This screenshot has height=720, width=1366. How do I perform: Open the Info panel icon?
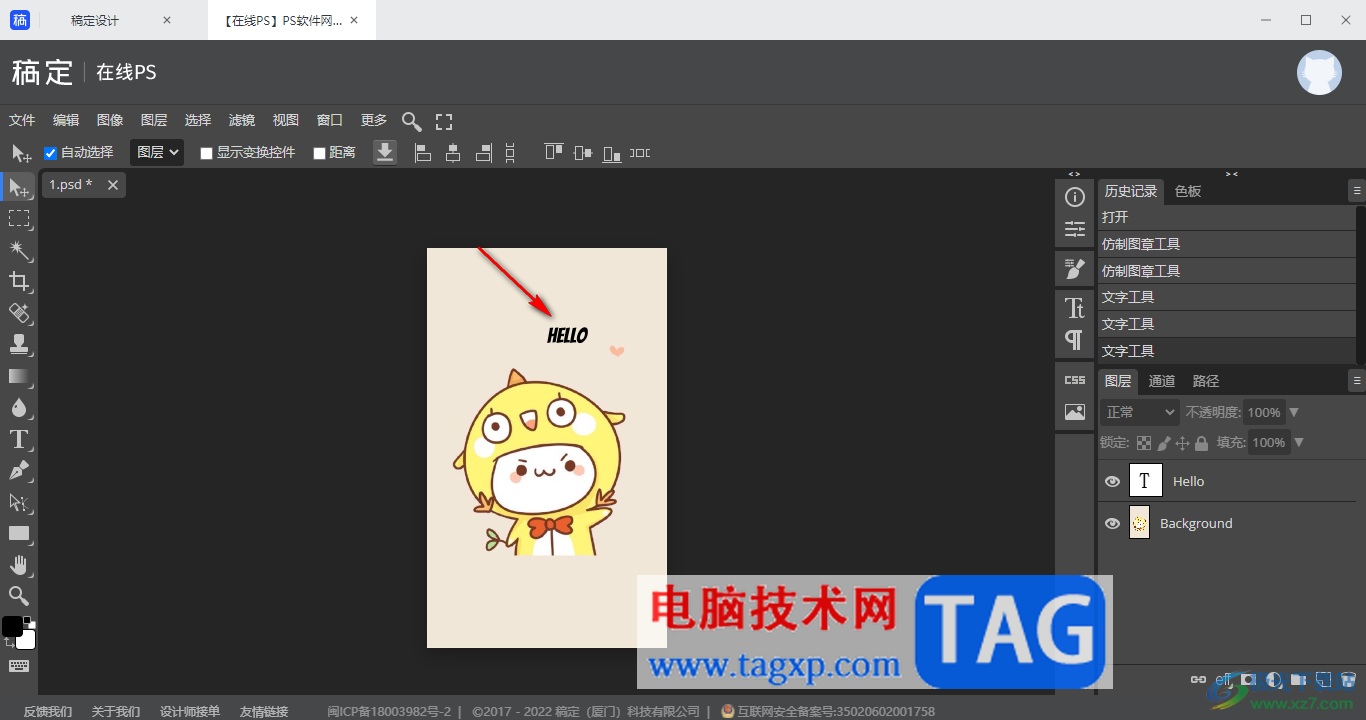coord(1075,197)
